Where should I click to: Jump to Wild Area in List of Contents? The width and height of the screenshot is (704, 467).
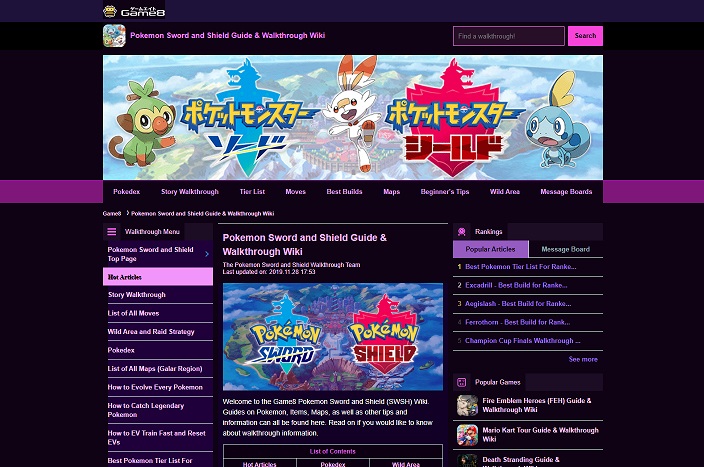click(x=406, y=464)
